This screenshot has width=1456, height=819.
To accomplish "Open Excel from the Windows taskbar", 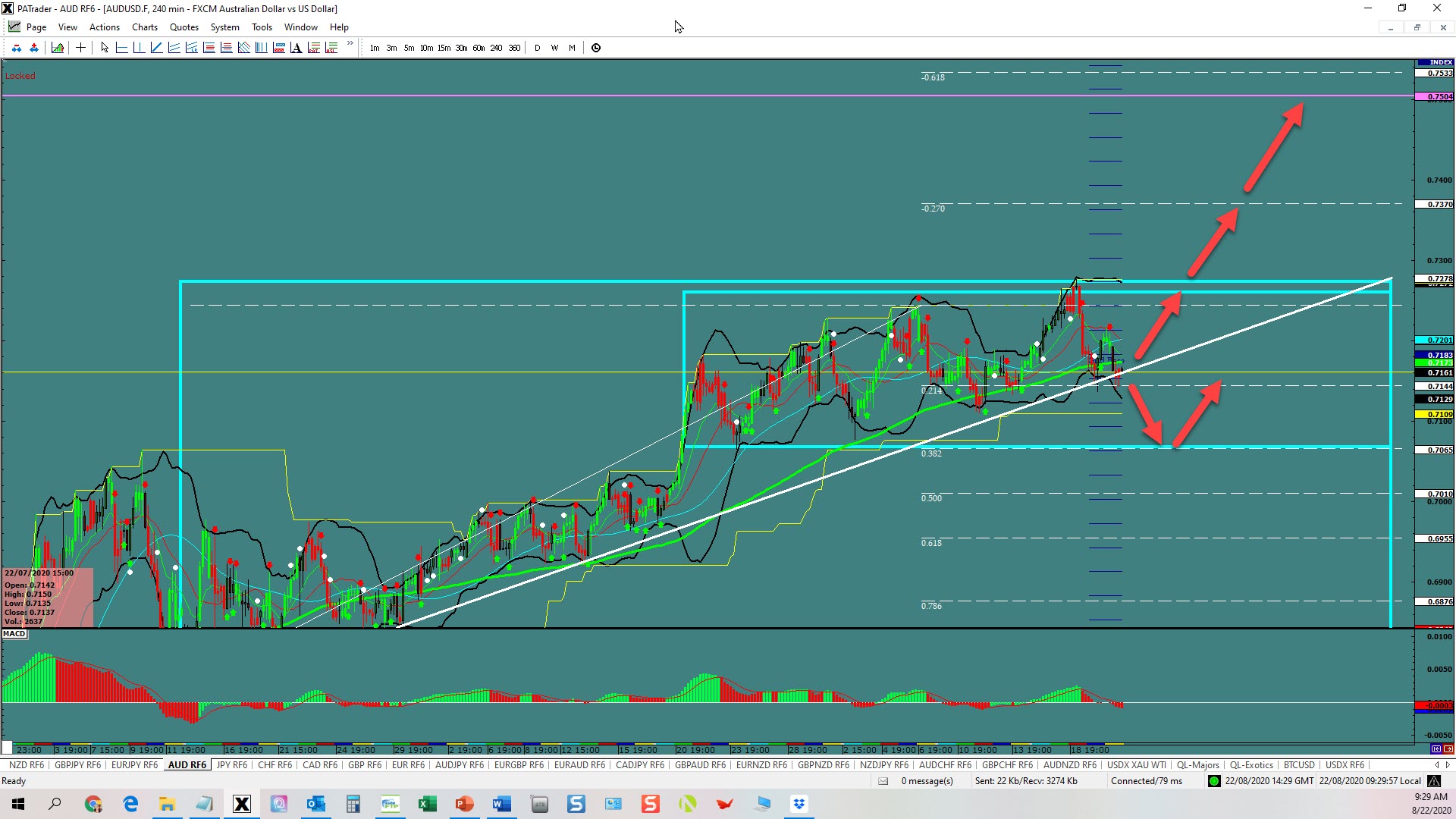I will click(427, 804).
